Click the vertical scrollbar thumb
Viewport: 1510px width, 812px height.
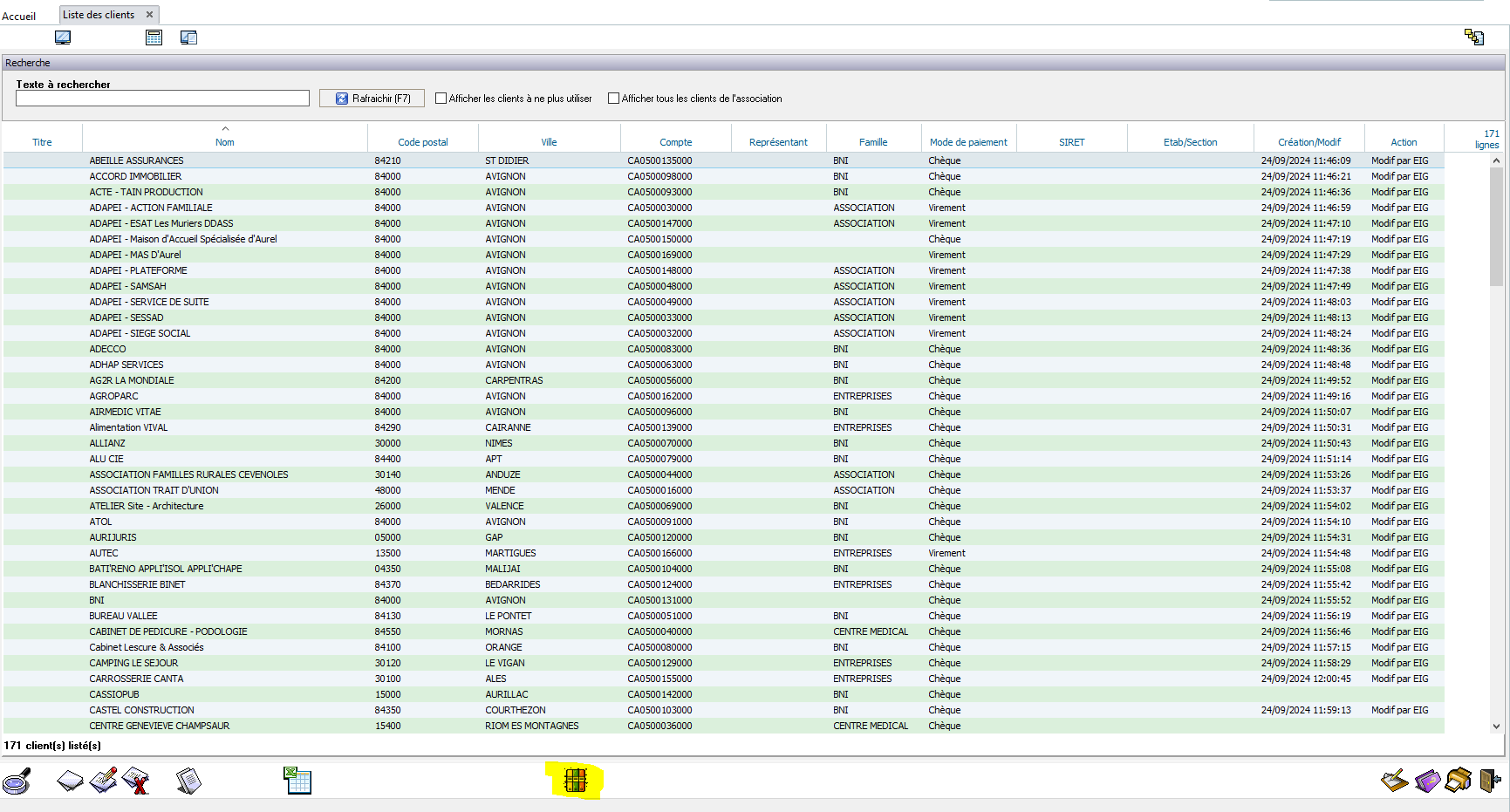[1496, 227]
